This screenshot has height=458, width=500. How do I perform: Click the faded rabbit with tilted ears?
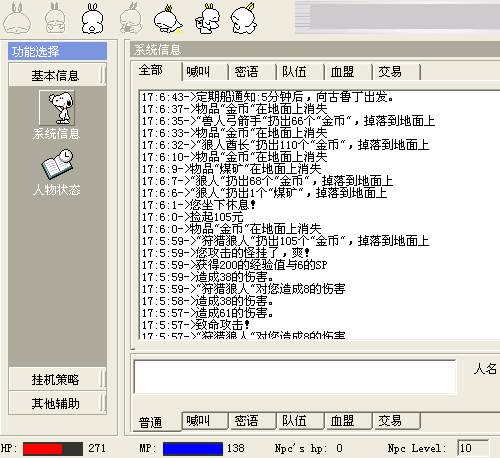(130, 18)
